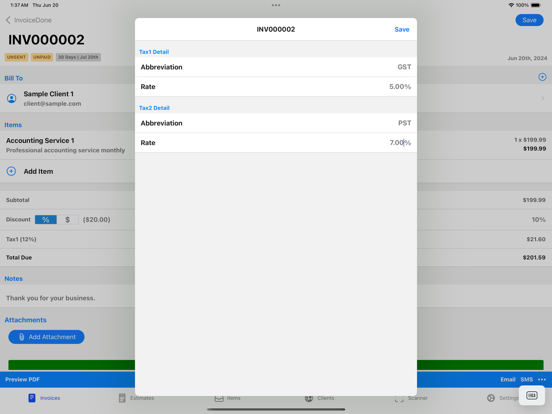This screenshot has height=414, width=552.
Task: Switch discount to percent mode
Action: [46, 220]
